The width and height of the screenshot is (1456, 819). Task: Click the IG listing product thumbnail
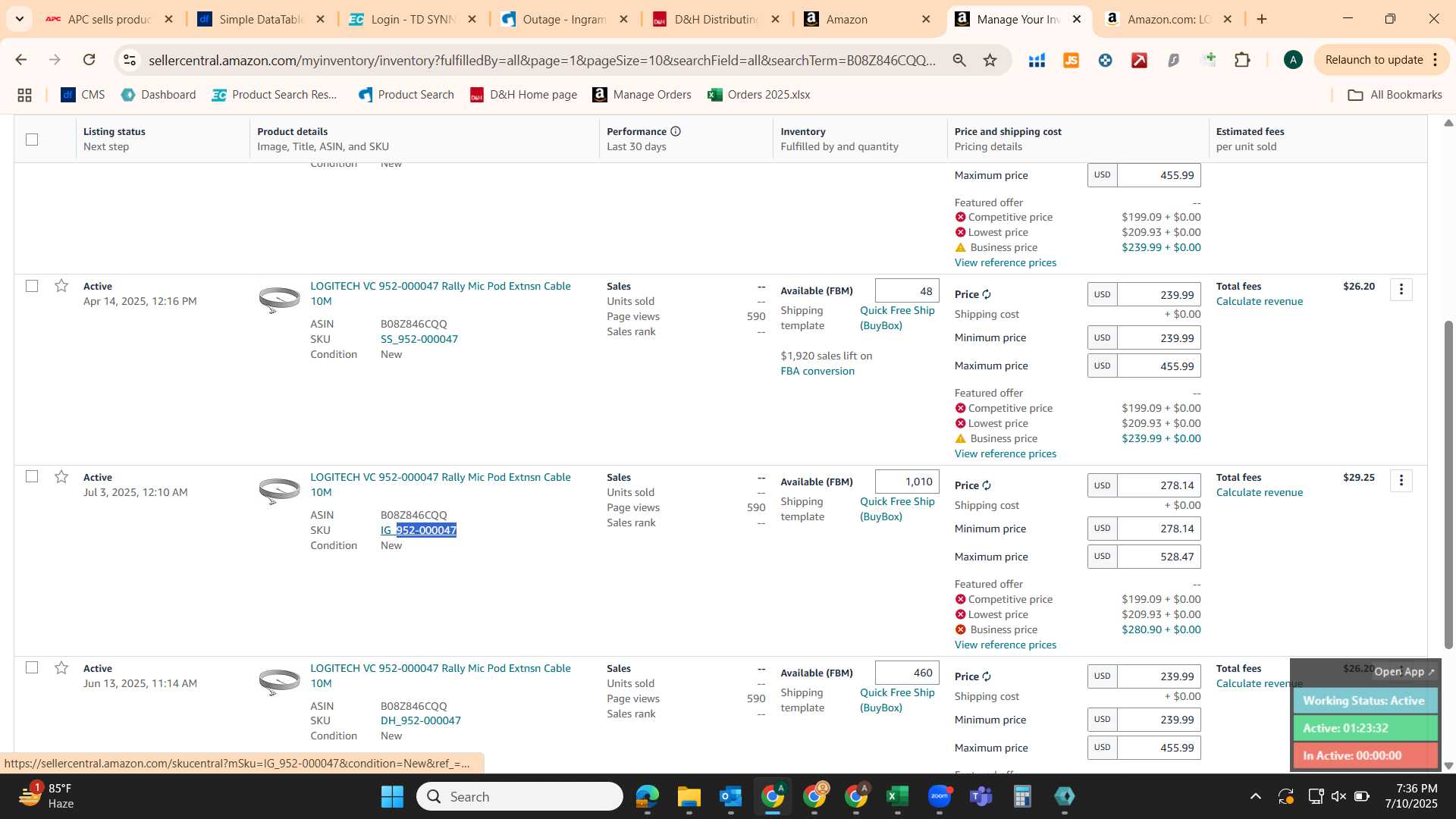tap(279, 491)
